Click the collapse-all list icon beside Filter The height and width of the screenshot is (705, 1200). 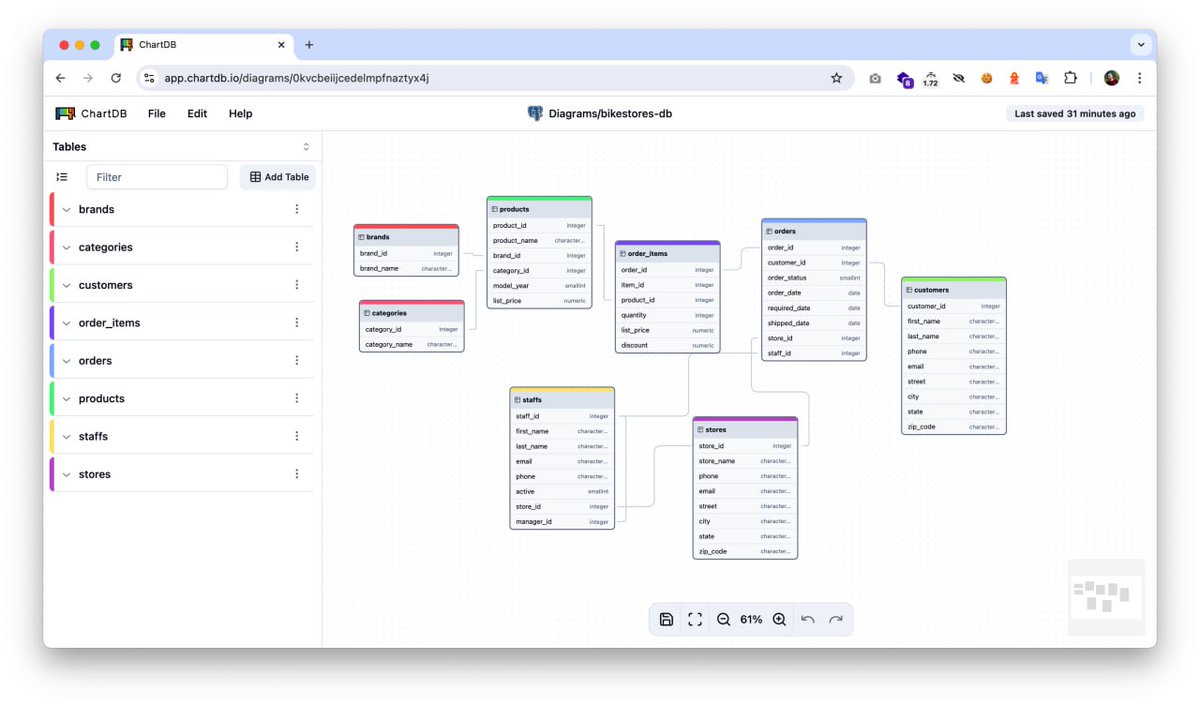pos(62,177)
